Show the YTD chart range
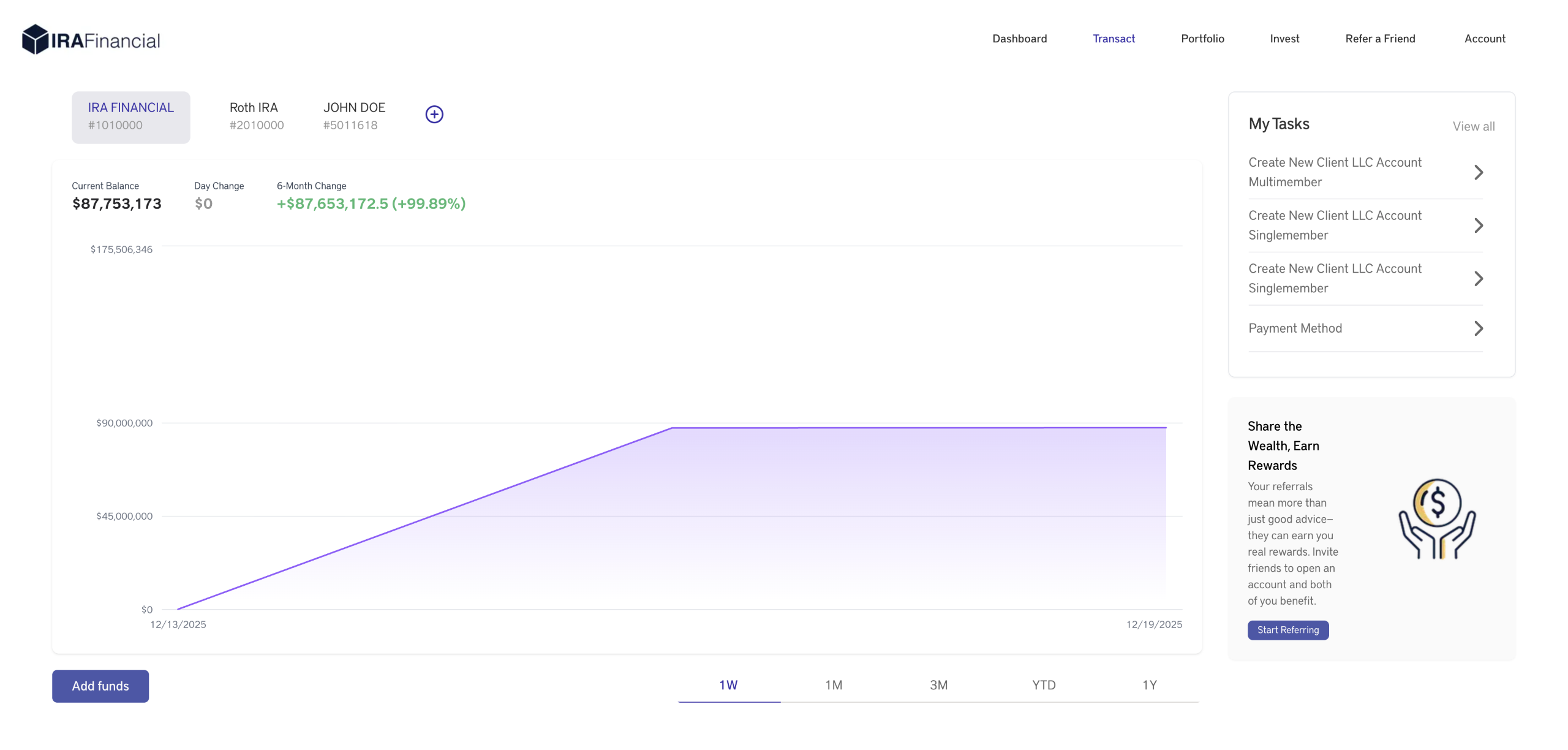The width and height of the screenshot is (1568, 750). tap(1044, 685)
